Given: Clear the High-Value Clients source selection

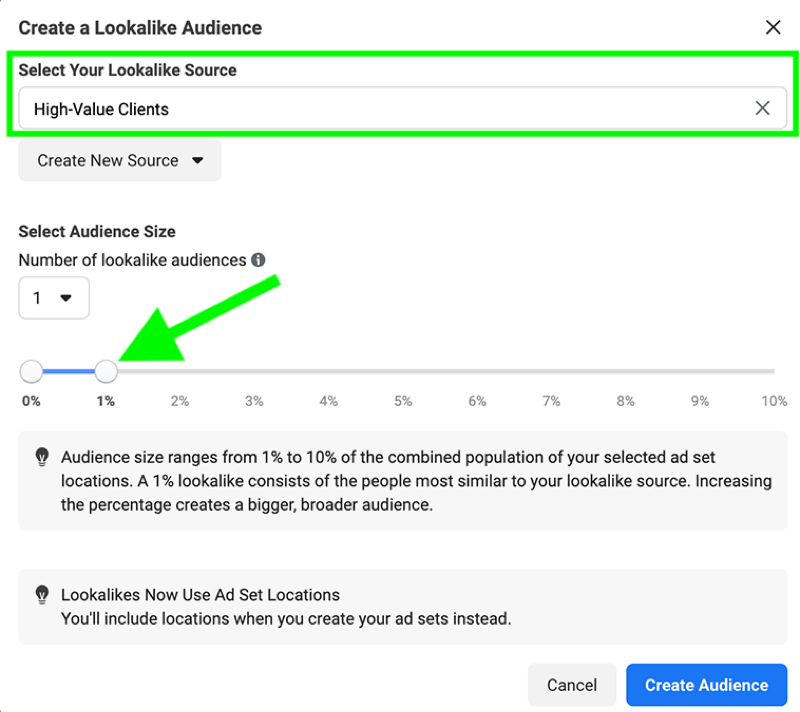Looking at the screenshot, I should 762,108.
